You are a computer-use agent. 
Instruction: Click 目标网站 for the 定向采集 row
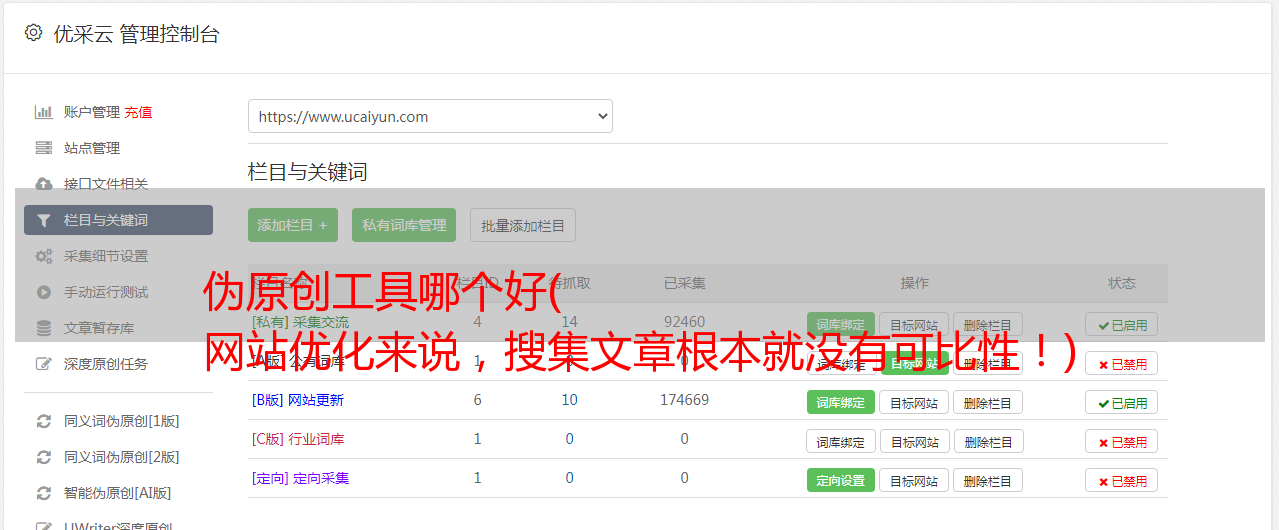pyautogui.click(x=914, y=480)
